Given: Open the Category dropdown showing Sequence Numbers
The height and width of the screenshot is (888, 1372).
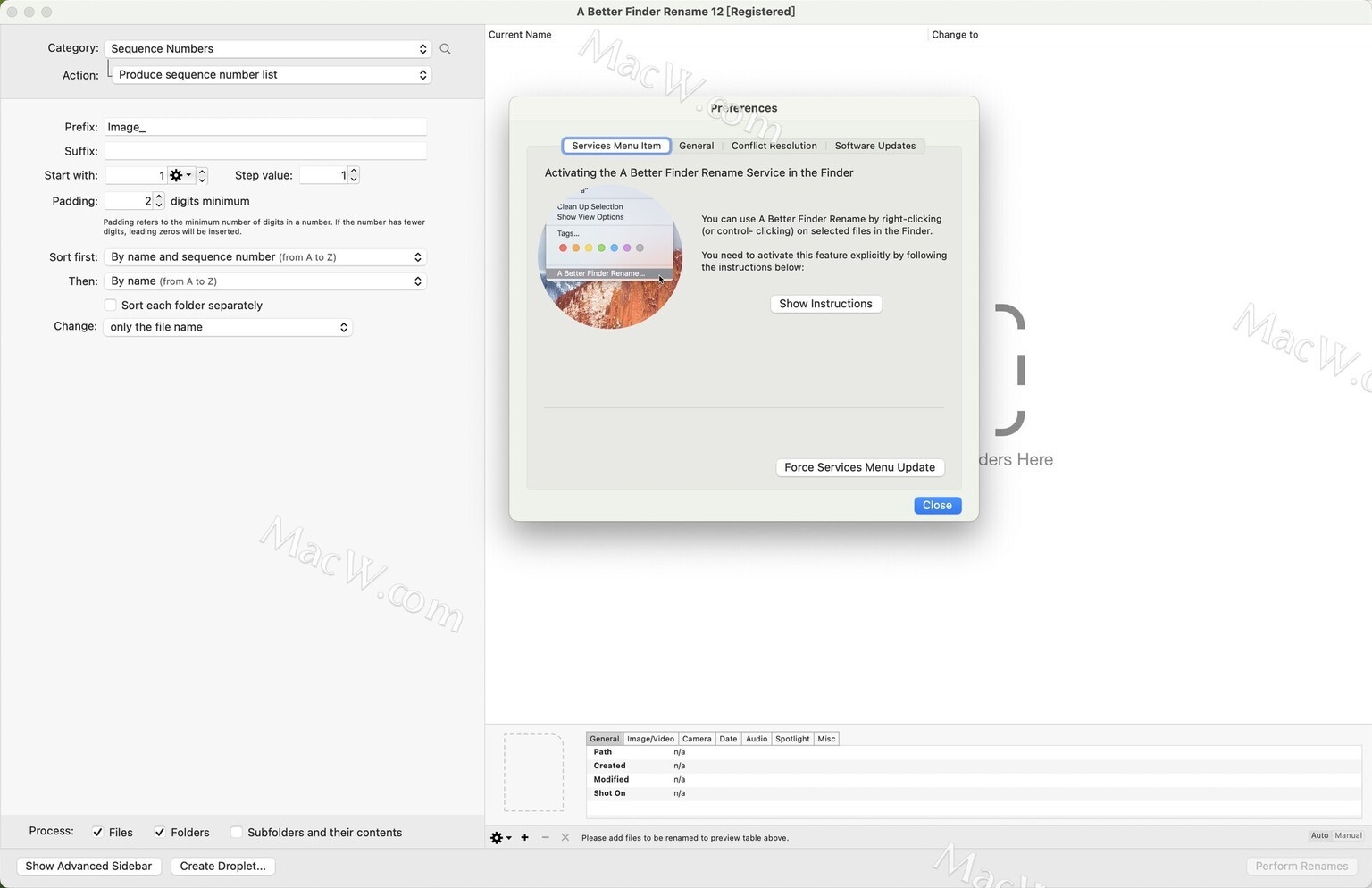Looking at the screenshot, I should coord(268,48).
